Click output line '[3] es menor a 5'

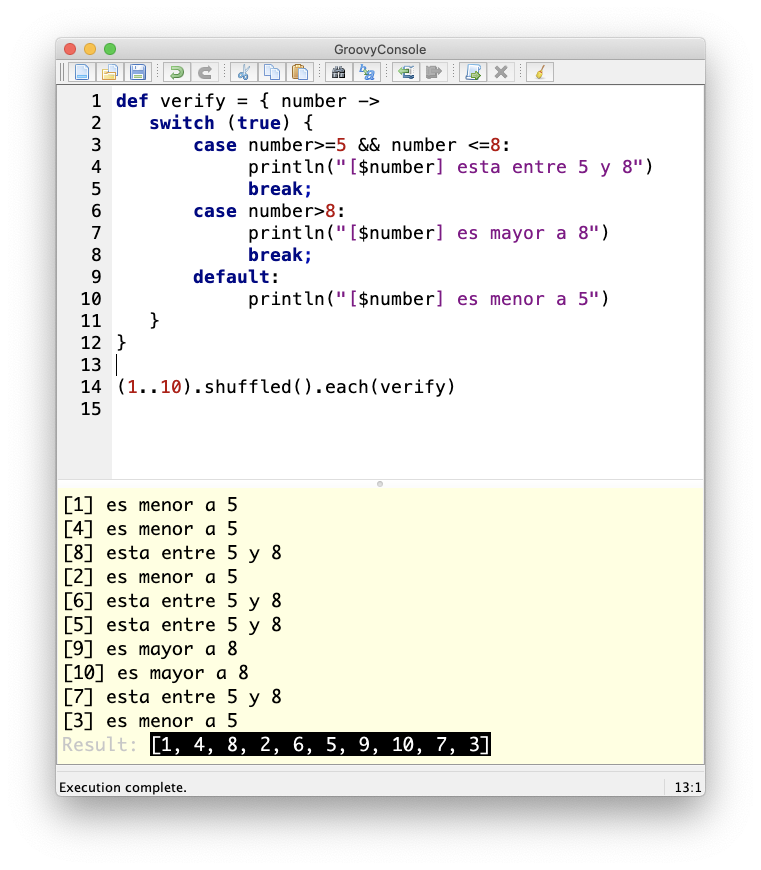pyautogui.click(x=150, y=721)
